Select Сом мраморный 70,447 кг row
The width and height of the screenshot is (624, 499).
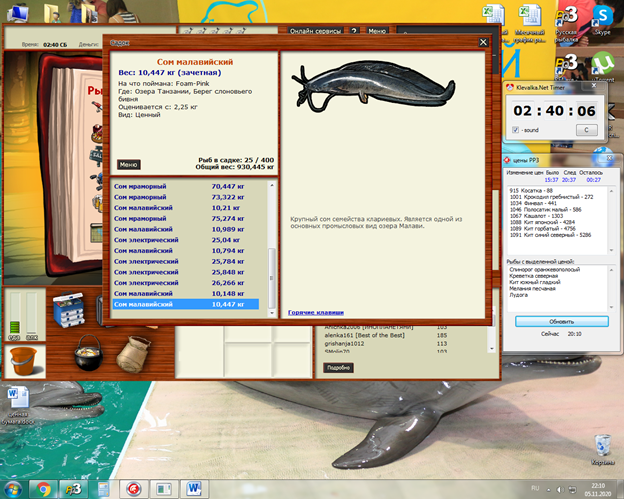point(185,186)
